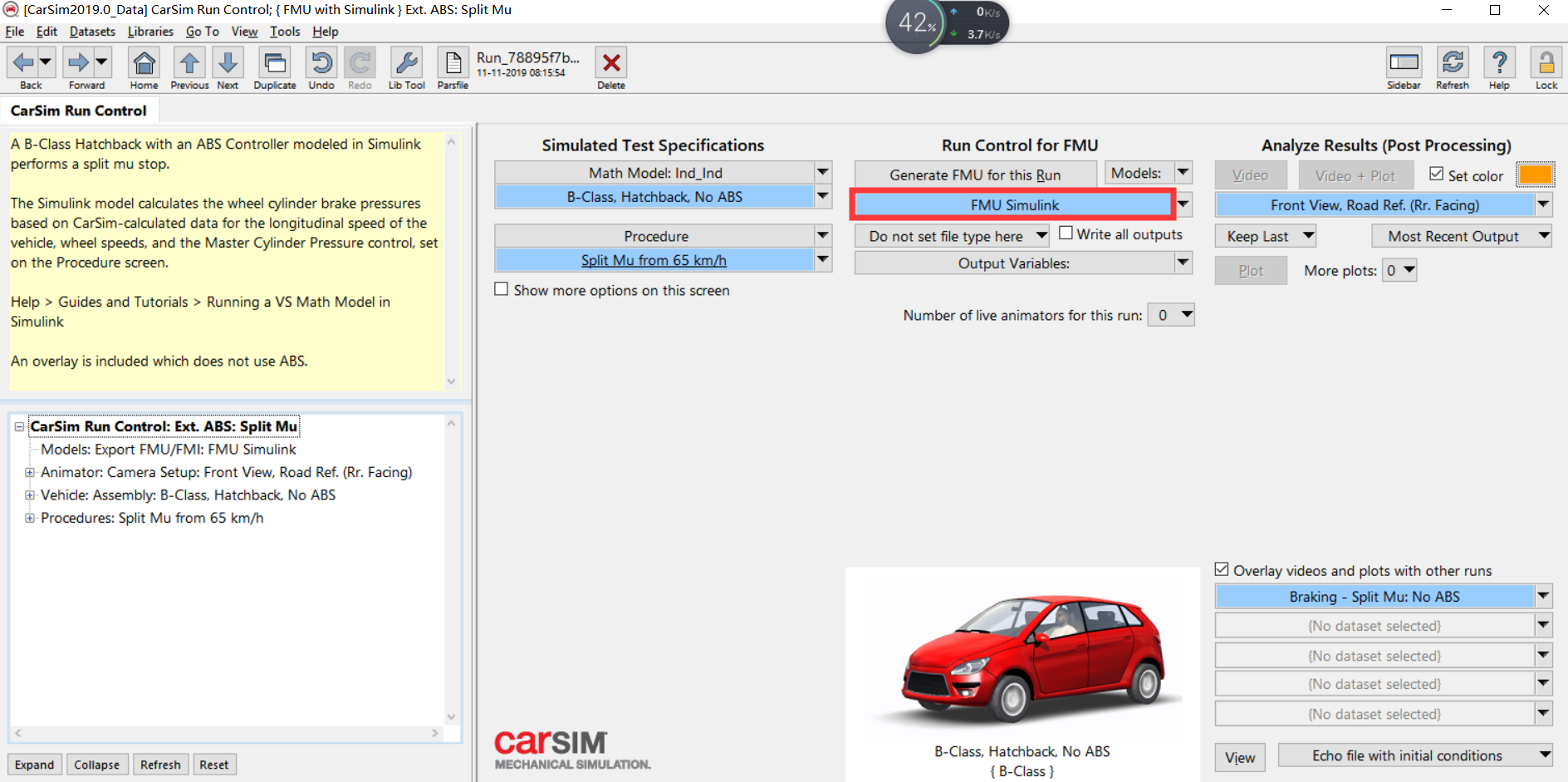The height and width of the screenshot is (782, 1568).
Task: Open Braking - Split Mu: No ABS overlay
Action: (1374, 596)
